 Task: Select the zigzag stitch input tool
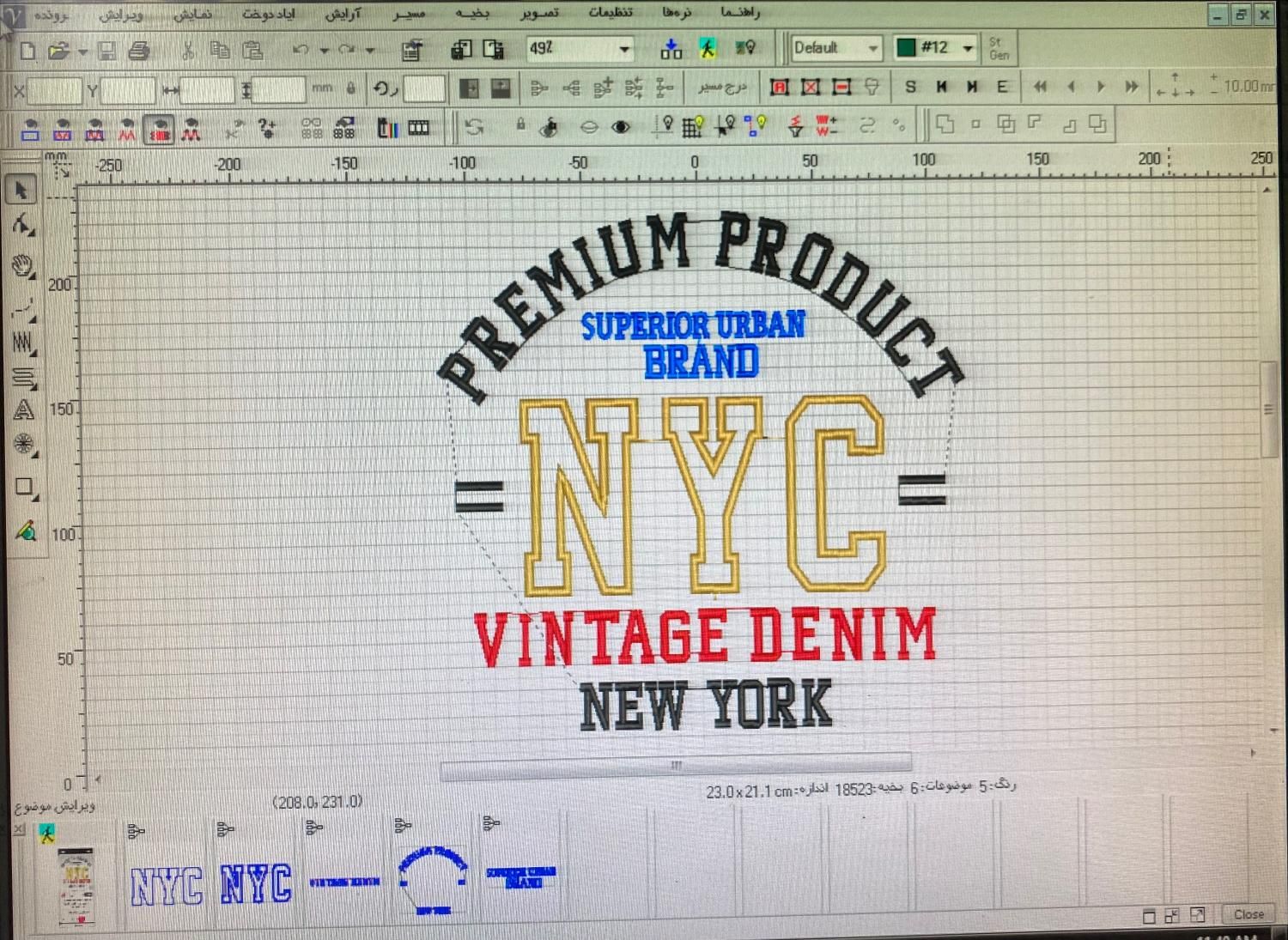coord(23,343)
